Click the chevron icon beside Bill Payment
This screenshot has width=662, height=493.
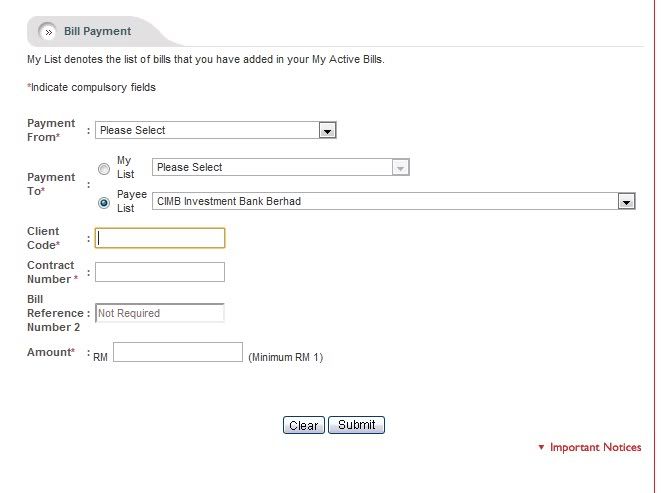48,31
